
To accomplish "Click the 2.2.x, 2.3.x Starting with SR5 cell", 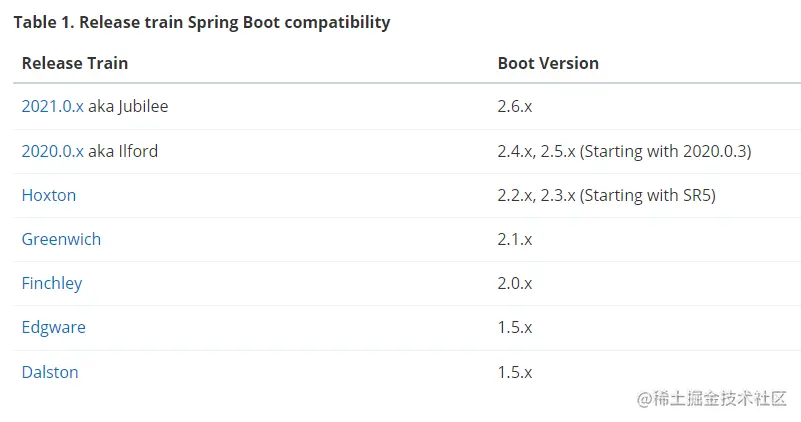I will tap(606, 195).
